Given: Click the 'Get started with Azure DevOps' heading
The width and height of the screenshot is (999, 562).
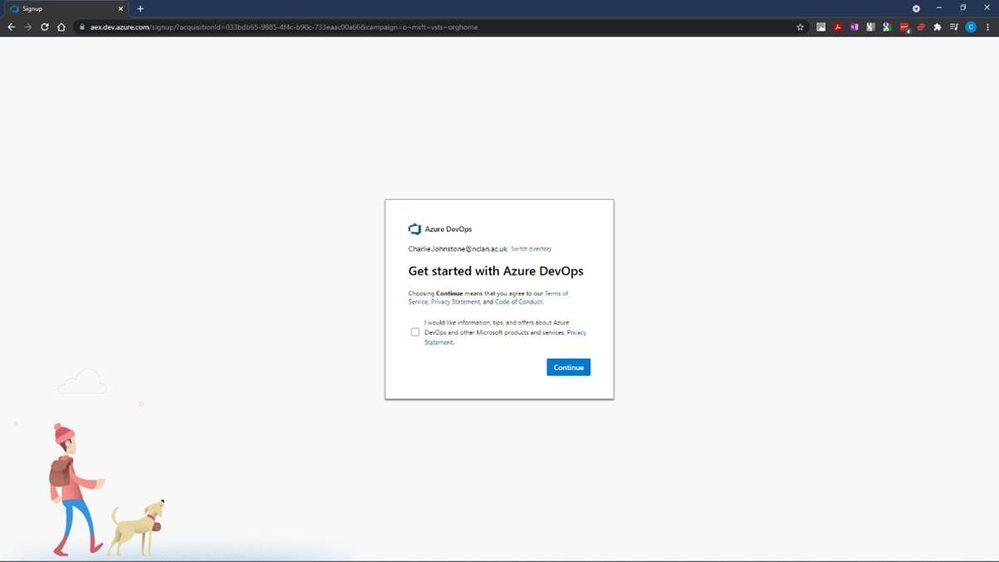Looking at the screenshot, I should (x=496, y=271).
